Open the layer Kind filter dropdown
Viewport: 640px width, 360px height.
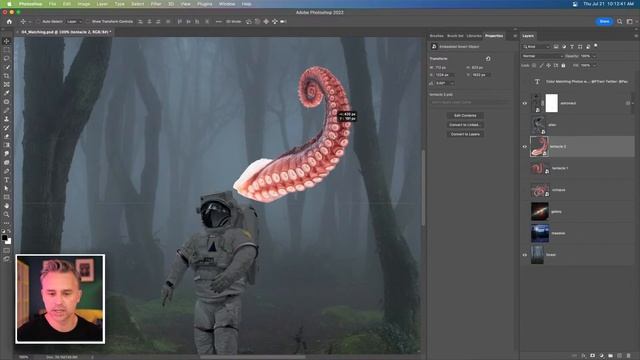(x=536, y=47)
